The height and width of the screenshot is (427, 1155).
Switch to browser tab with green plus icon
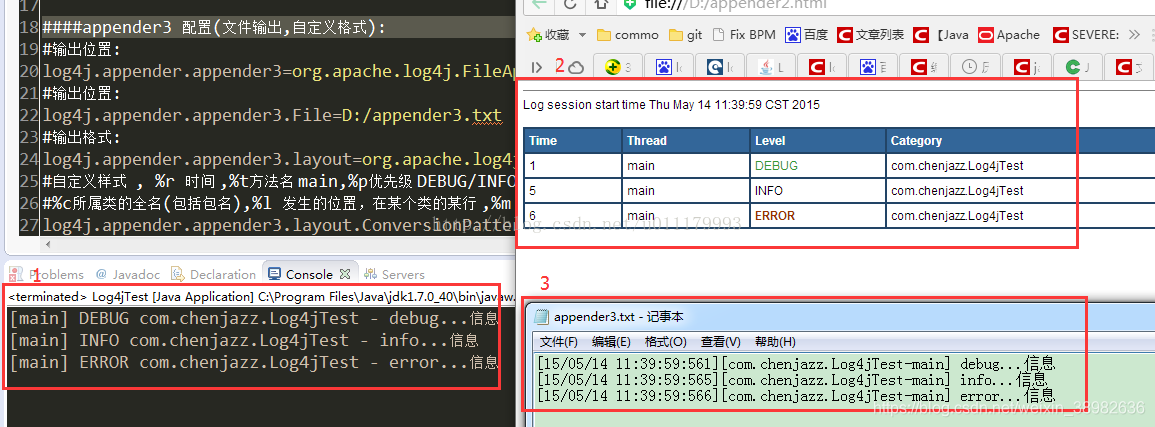point(617,67)
